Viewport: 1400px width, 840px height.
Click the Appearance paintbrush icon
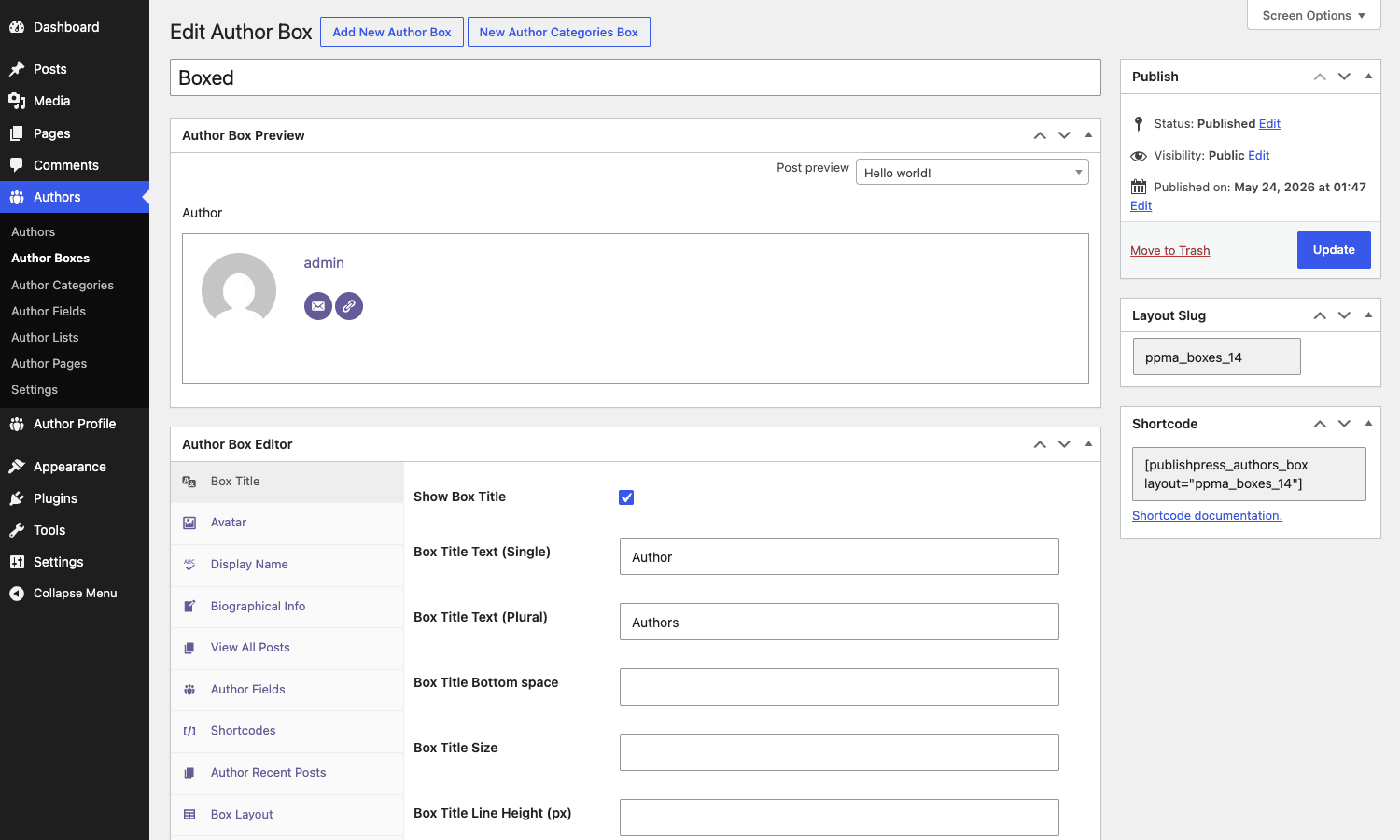(x=17, y=467)
